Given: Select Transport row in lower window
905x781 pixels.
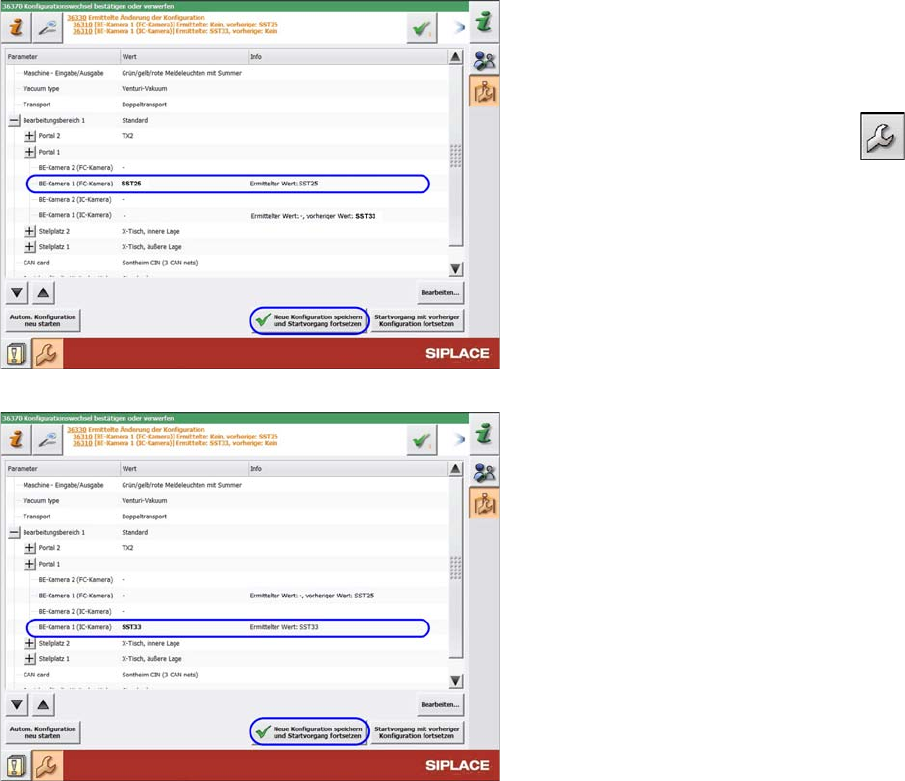Looking at the screenshot, I should [227, 517].
